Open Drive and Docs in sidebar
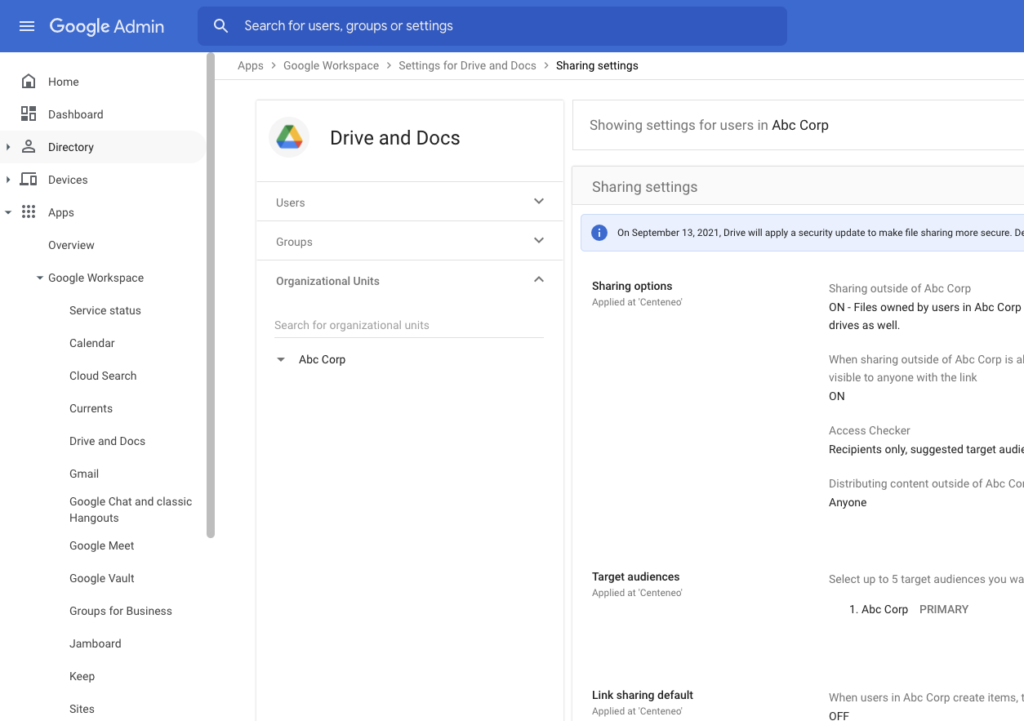This screenshot has height=721, width=1024. (x=107, y=441)
